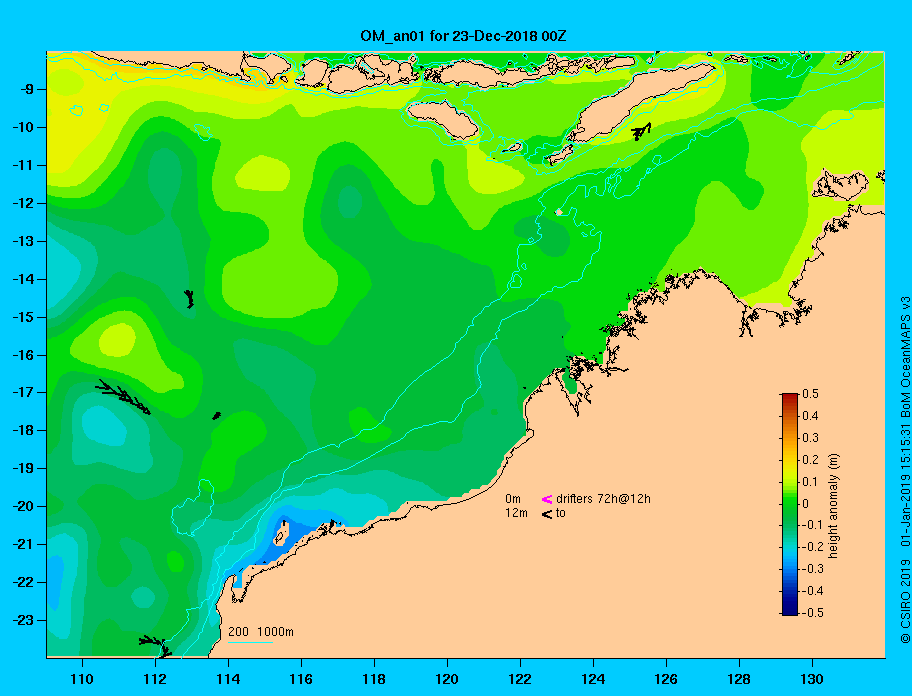Click the '0m' depth legend label
The height and width of the screenshot is (696, 912).
click(513, 499)
